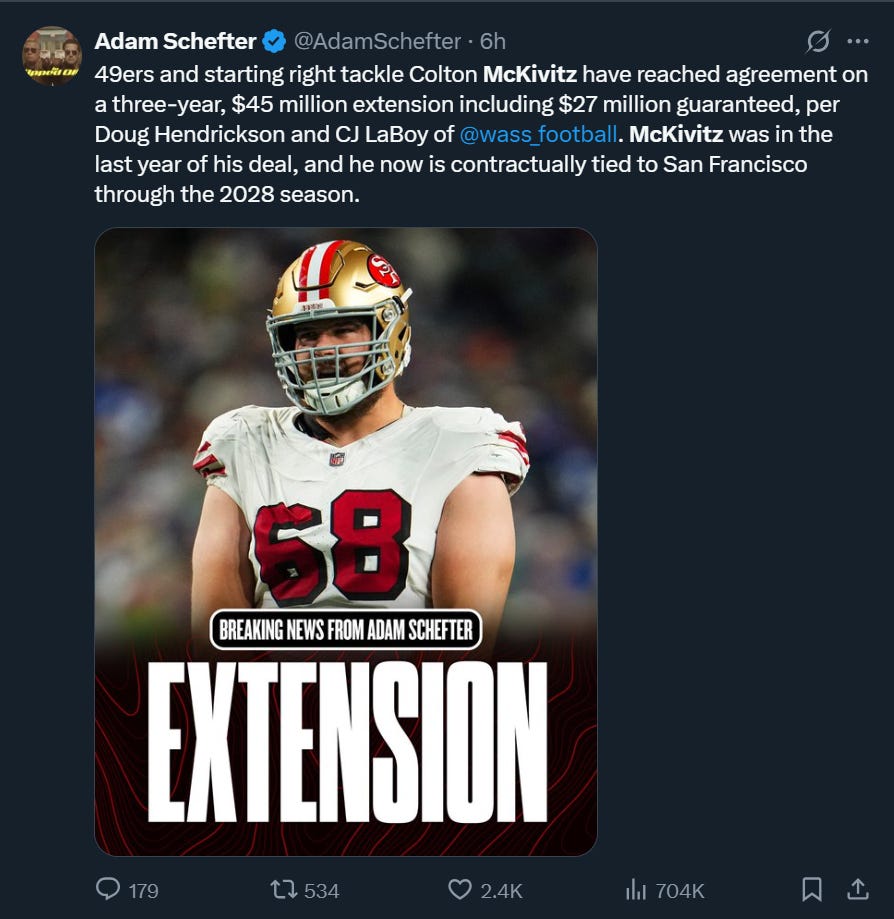Click the blue verified checkmark badge

coord(274,41)
